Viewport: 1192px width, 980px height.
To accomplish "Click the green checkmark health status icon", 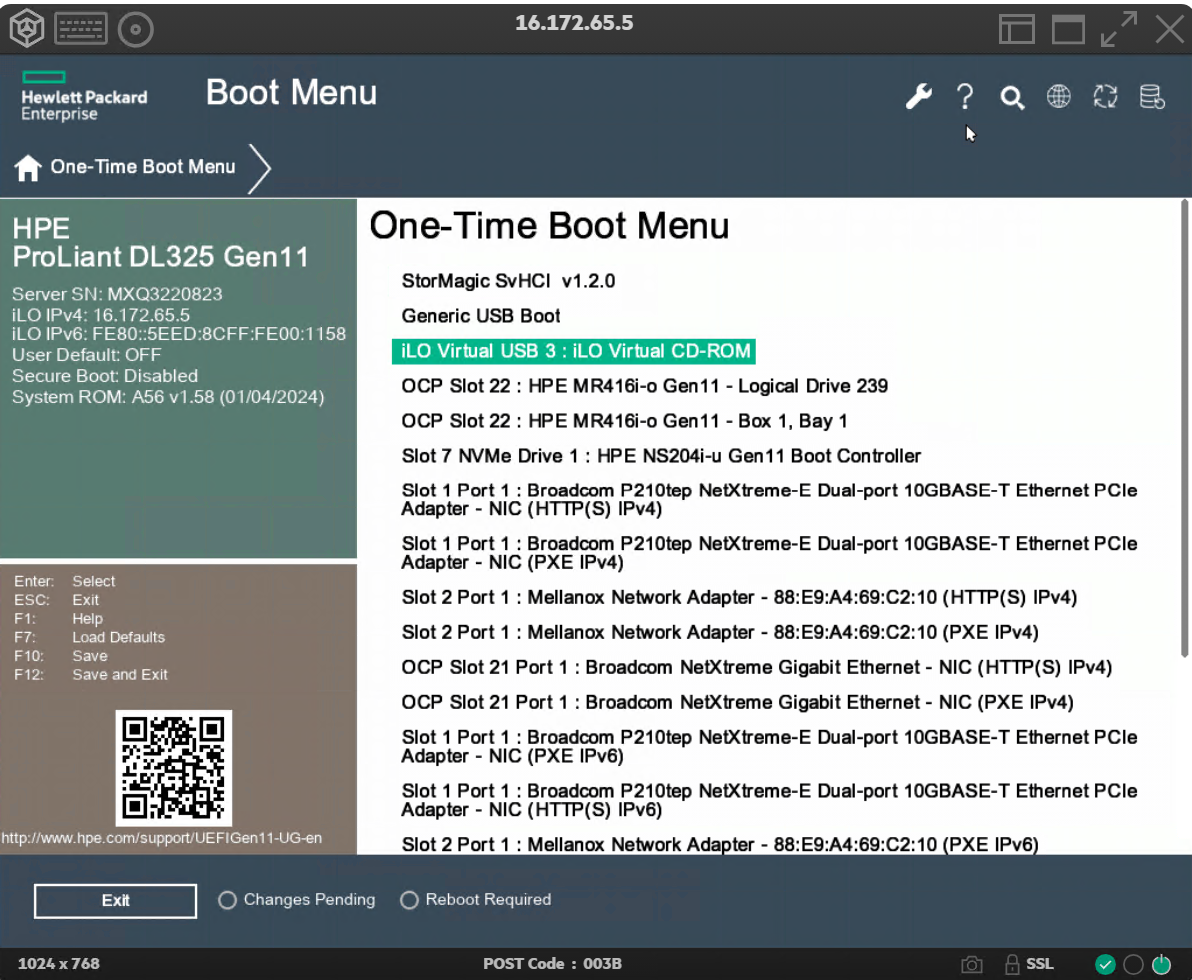I will pyautogui.click(x=1105, y=965).
